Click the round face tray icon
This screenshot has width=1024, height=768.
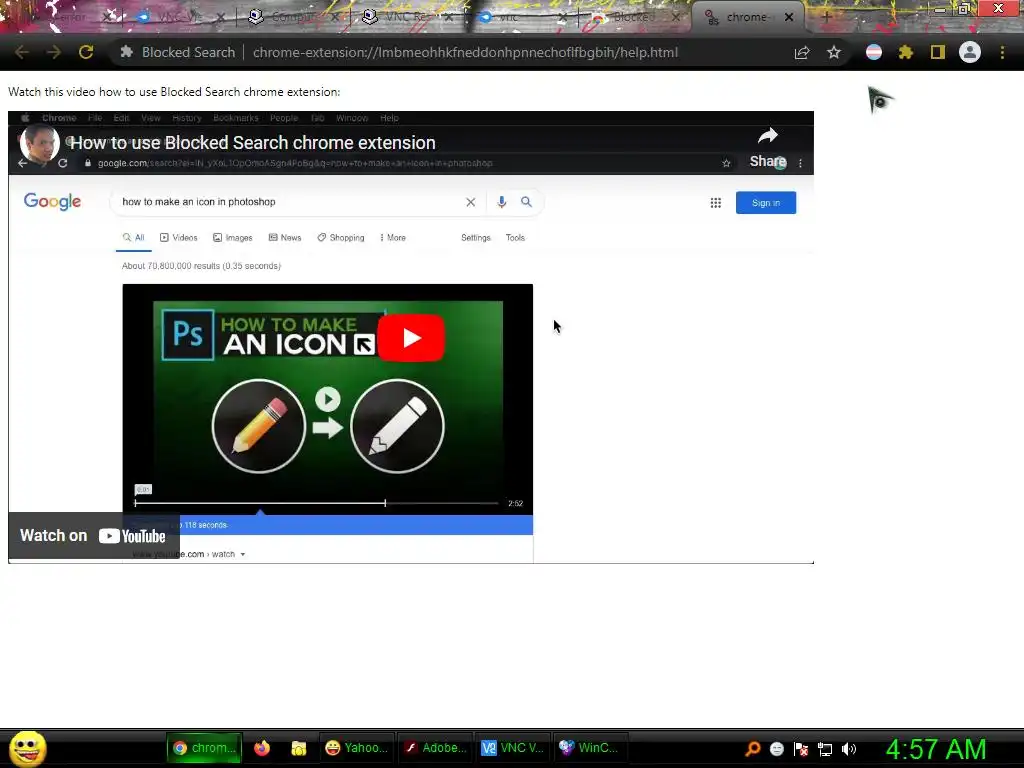tap(776, 749)
